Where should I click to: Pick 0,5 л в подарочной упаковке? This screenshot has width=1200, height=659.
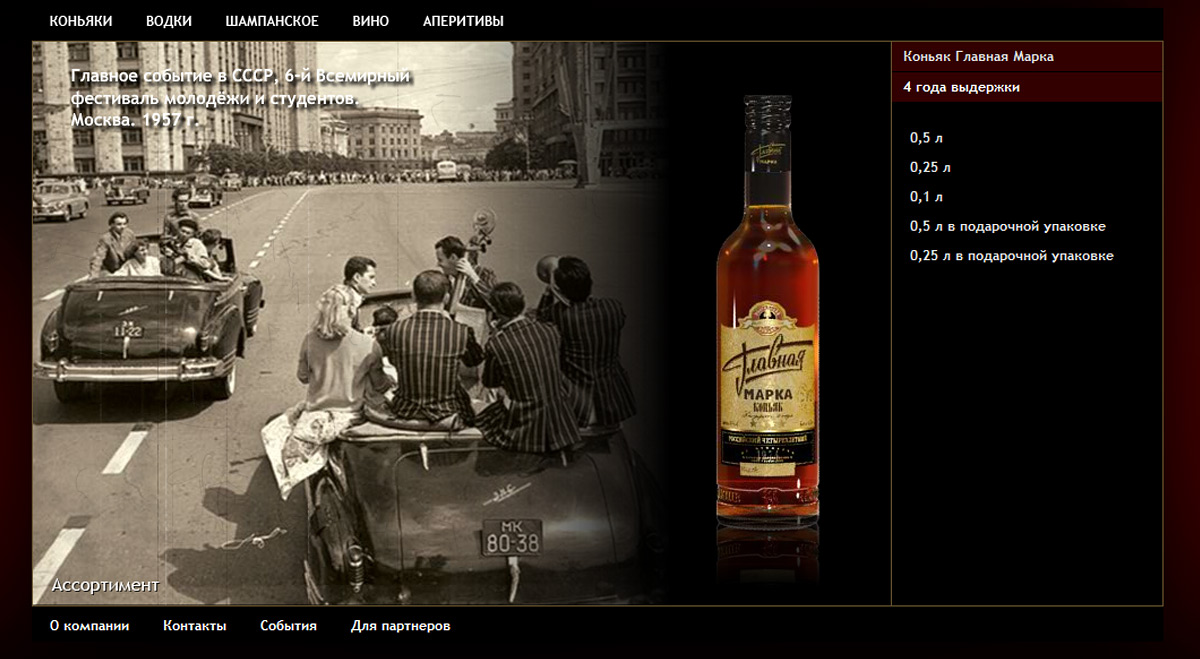click(1008, 227)
